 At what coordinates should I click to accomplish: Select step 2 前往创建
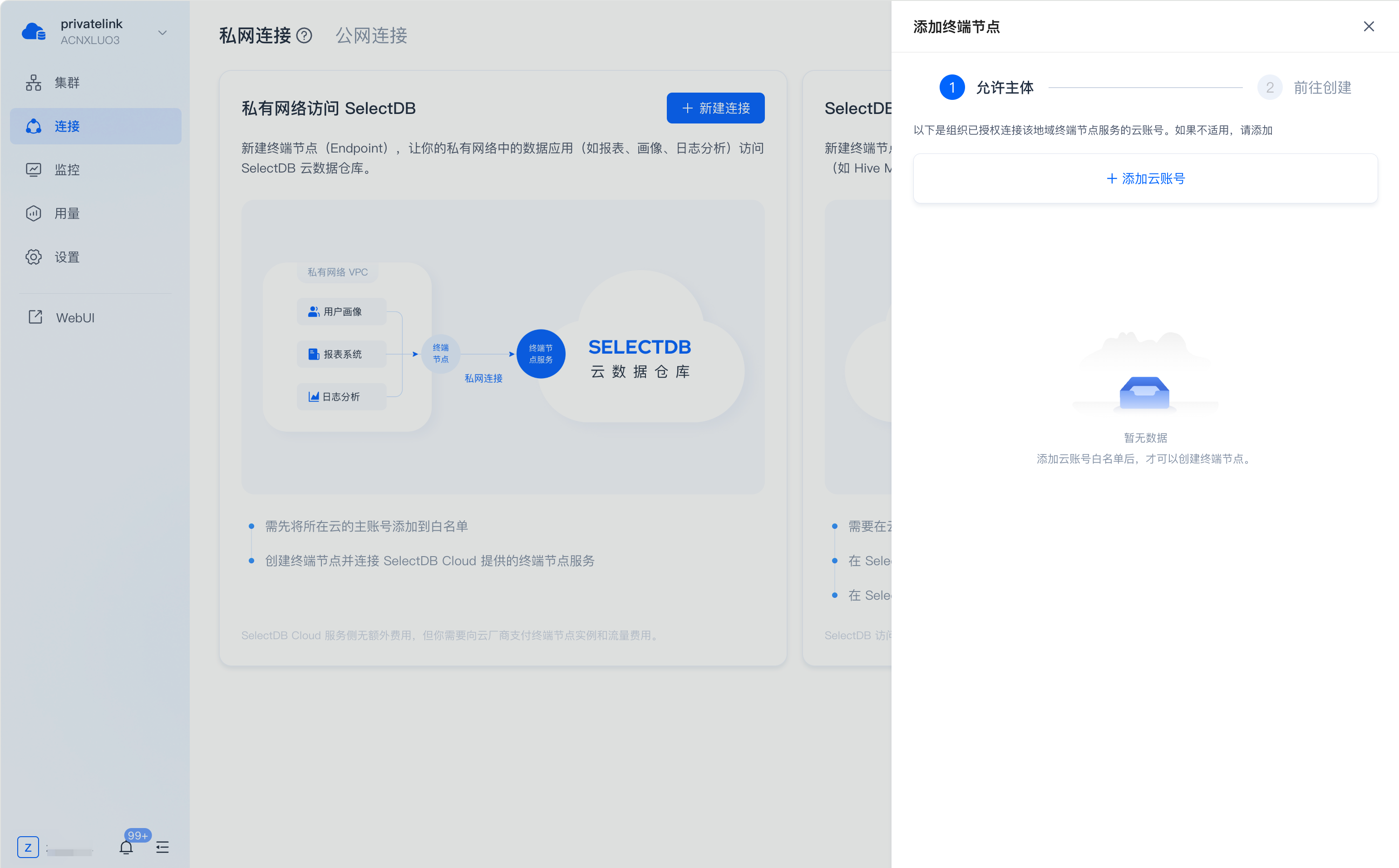click(x=1304, y=87)
